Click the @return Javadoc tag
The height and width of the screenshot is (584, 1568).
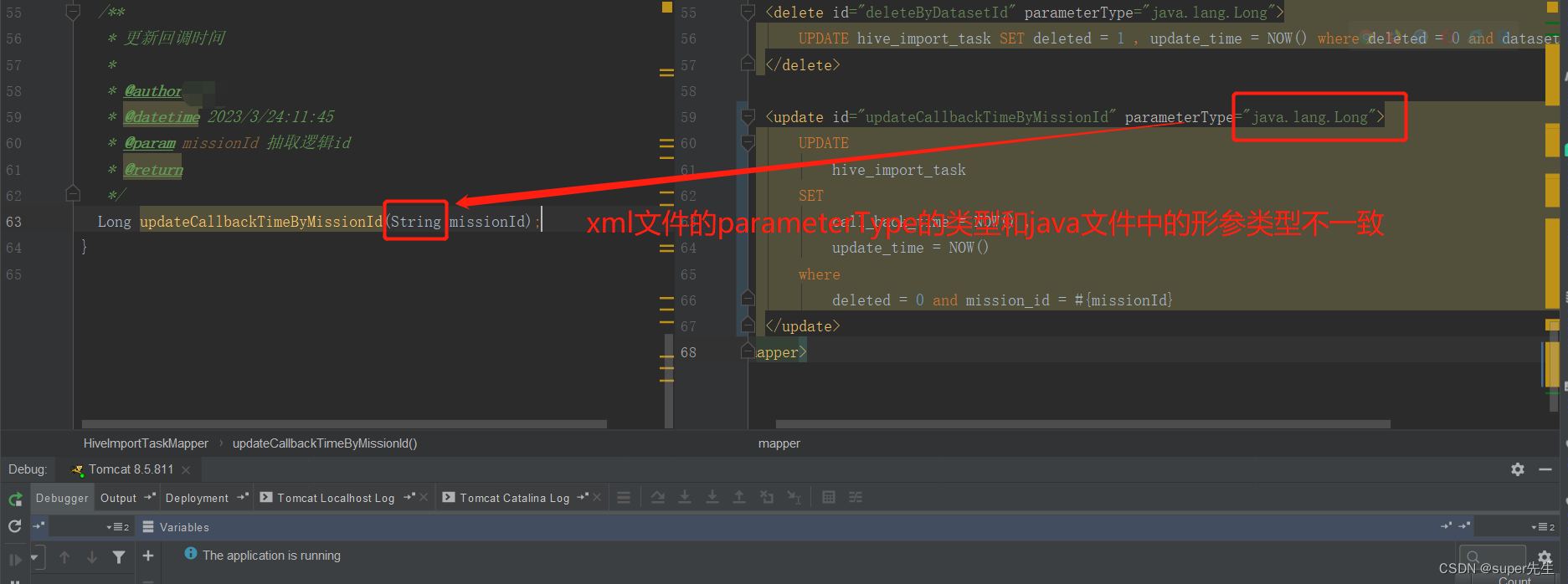[154, 170]
